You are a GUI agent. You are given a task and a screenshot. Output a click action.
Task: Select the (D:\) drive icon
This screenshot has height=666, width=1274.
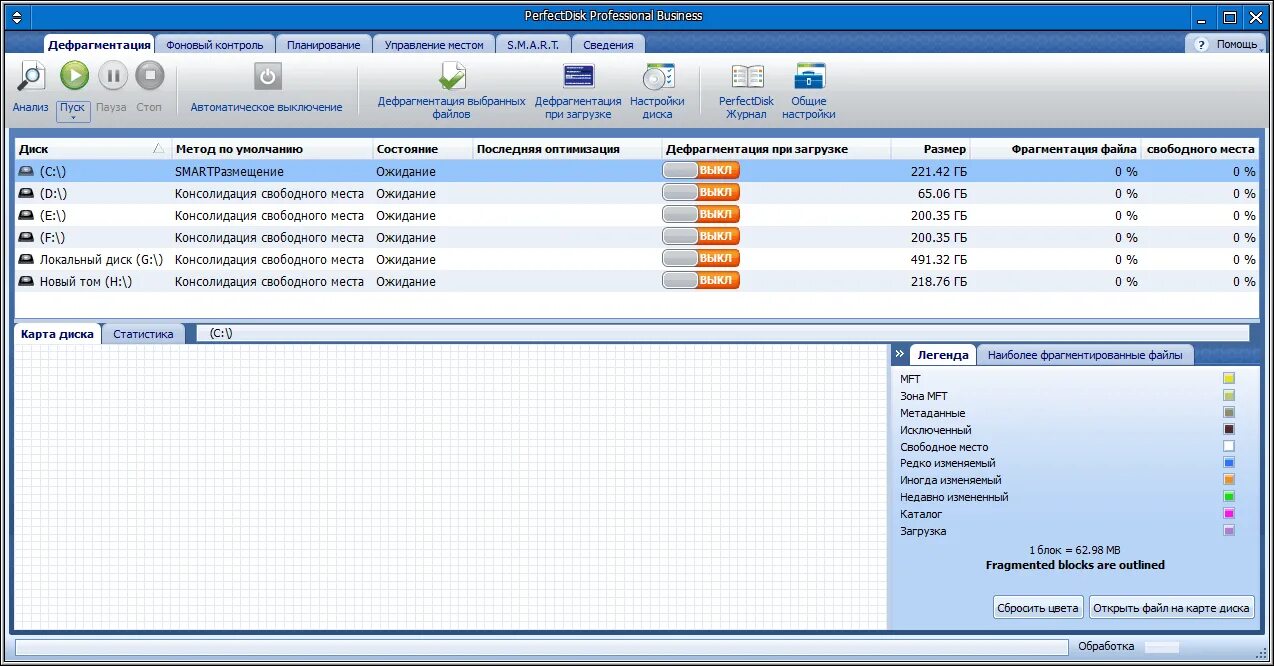click(27, 194)
